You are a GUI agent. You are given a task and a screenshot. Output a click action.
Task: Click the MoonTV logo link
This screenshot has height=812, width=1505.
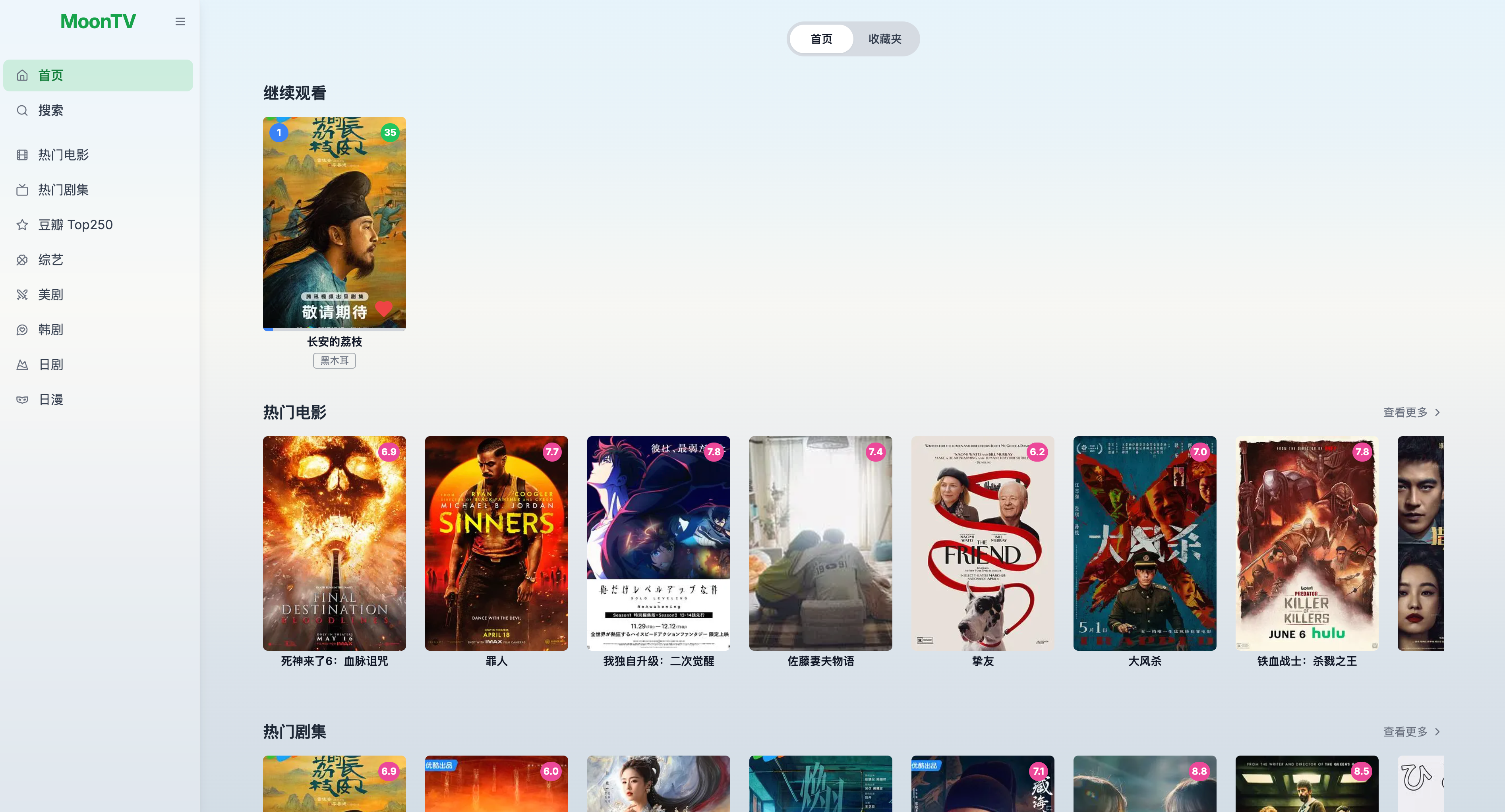click(x=98, y=21)
